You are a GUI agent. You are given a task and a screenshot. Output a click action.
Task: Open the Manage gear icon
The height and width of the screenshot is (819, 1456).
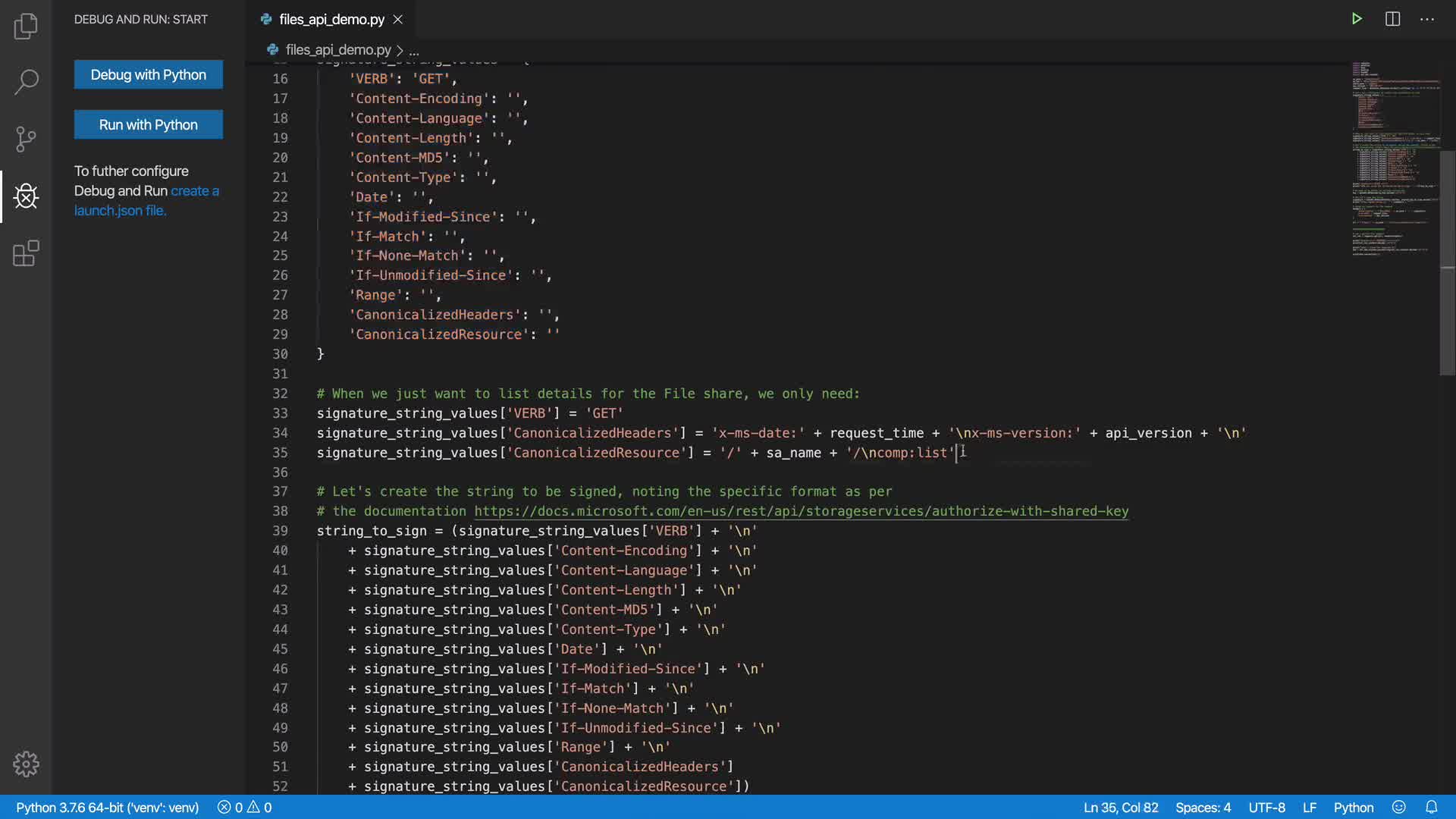pyautogui.click(x=26, y=764)
